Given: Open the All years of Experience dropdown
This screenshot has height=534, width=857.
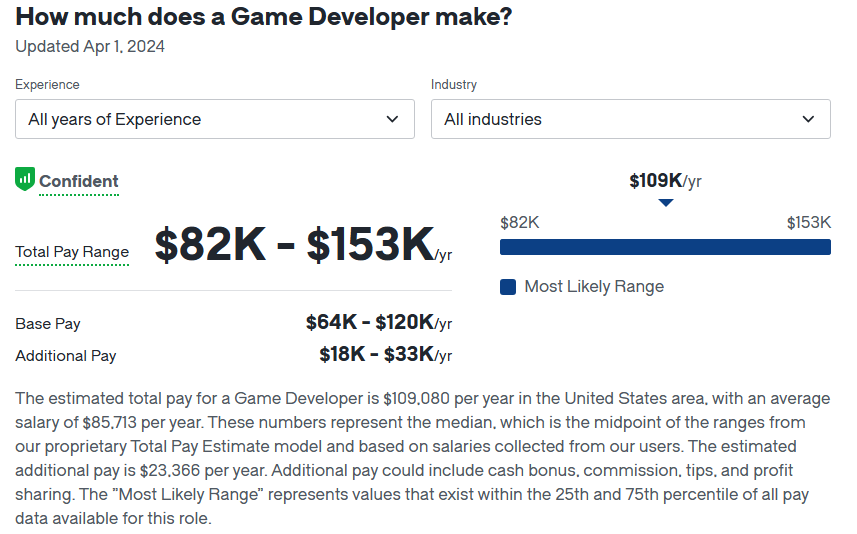Looking at the screenshot, I should pos(215,119).
